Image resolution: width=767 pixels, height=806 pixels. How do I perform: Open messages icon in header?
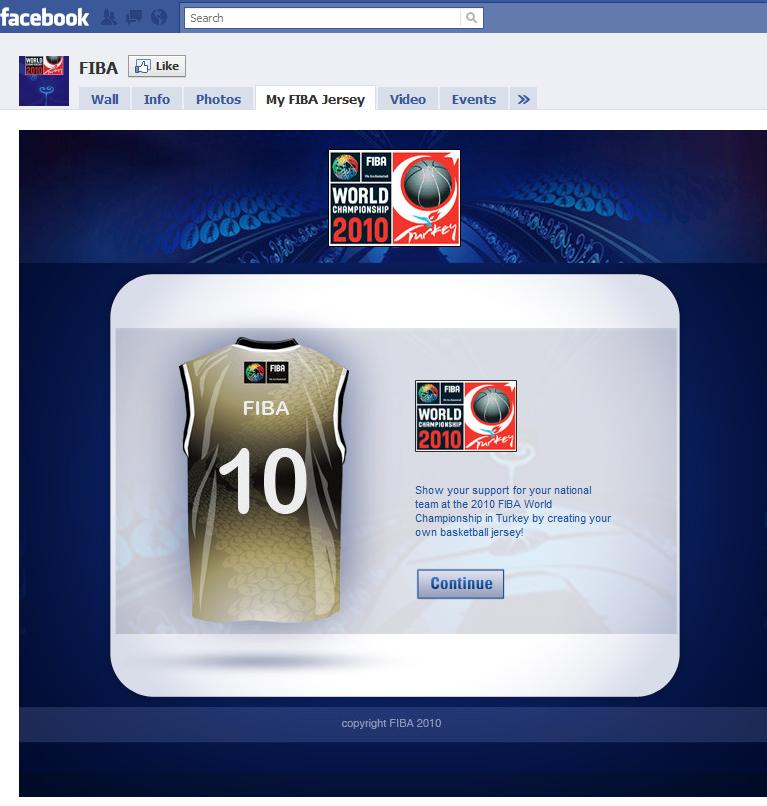pos(134,17)
